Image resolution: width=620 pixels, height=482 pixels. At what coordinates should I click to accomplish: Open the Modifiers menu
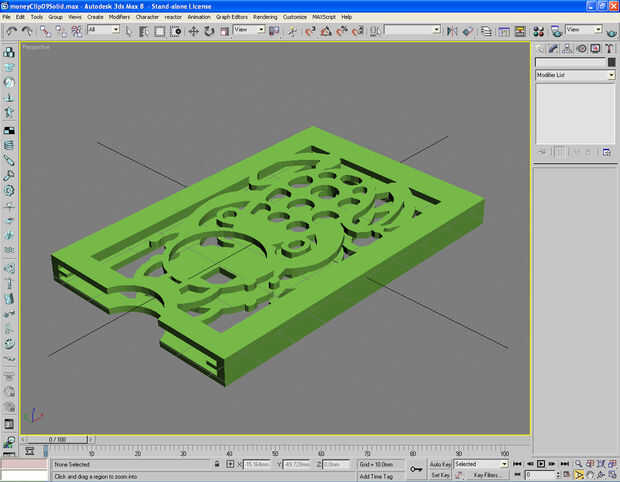click(119, 17)
